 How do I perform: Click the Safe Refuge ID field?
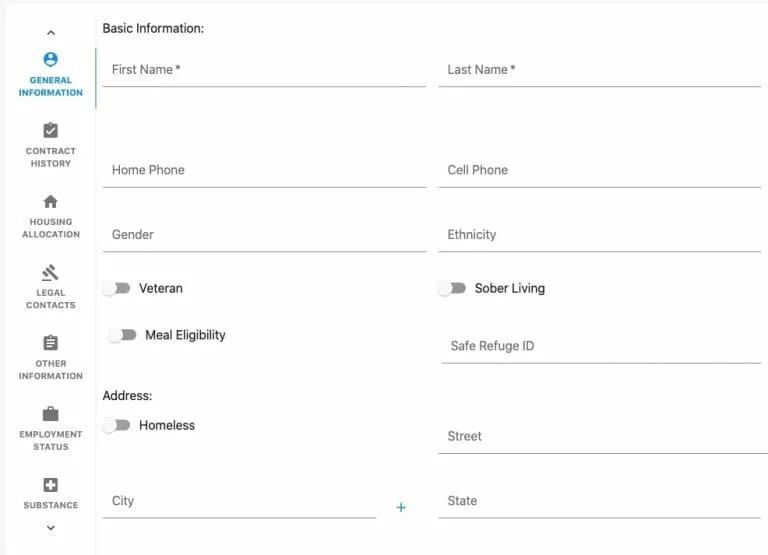(x=600, y=346)
